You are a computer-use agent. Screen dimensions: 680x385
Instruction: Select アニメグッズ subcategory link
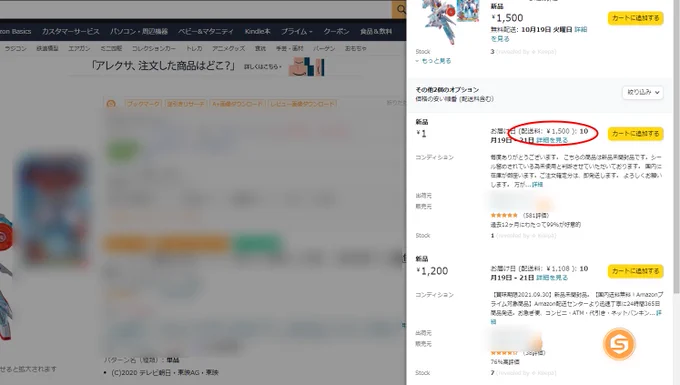[x=229, y=49]
